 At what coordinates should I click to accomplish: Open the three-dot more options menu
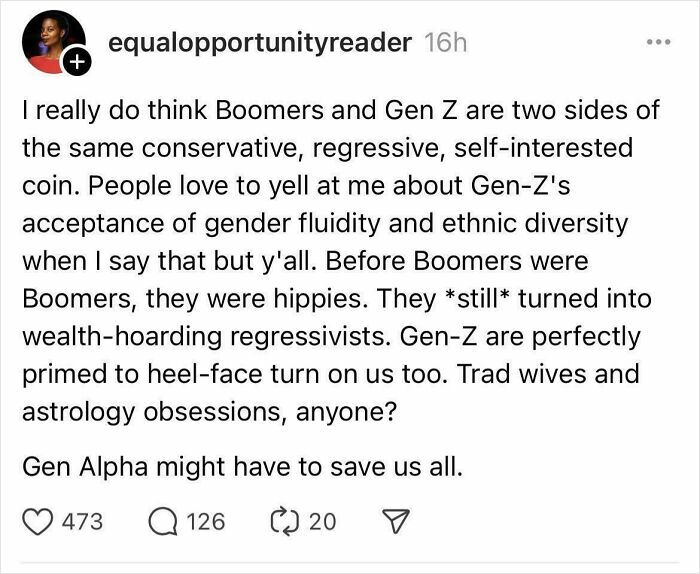tap(658, 42)
